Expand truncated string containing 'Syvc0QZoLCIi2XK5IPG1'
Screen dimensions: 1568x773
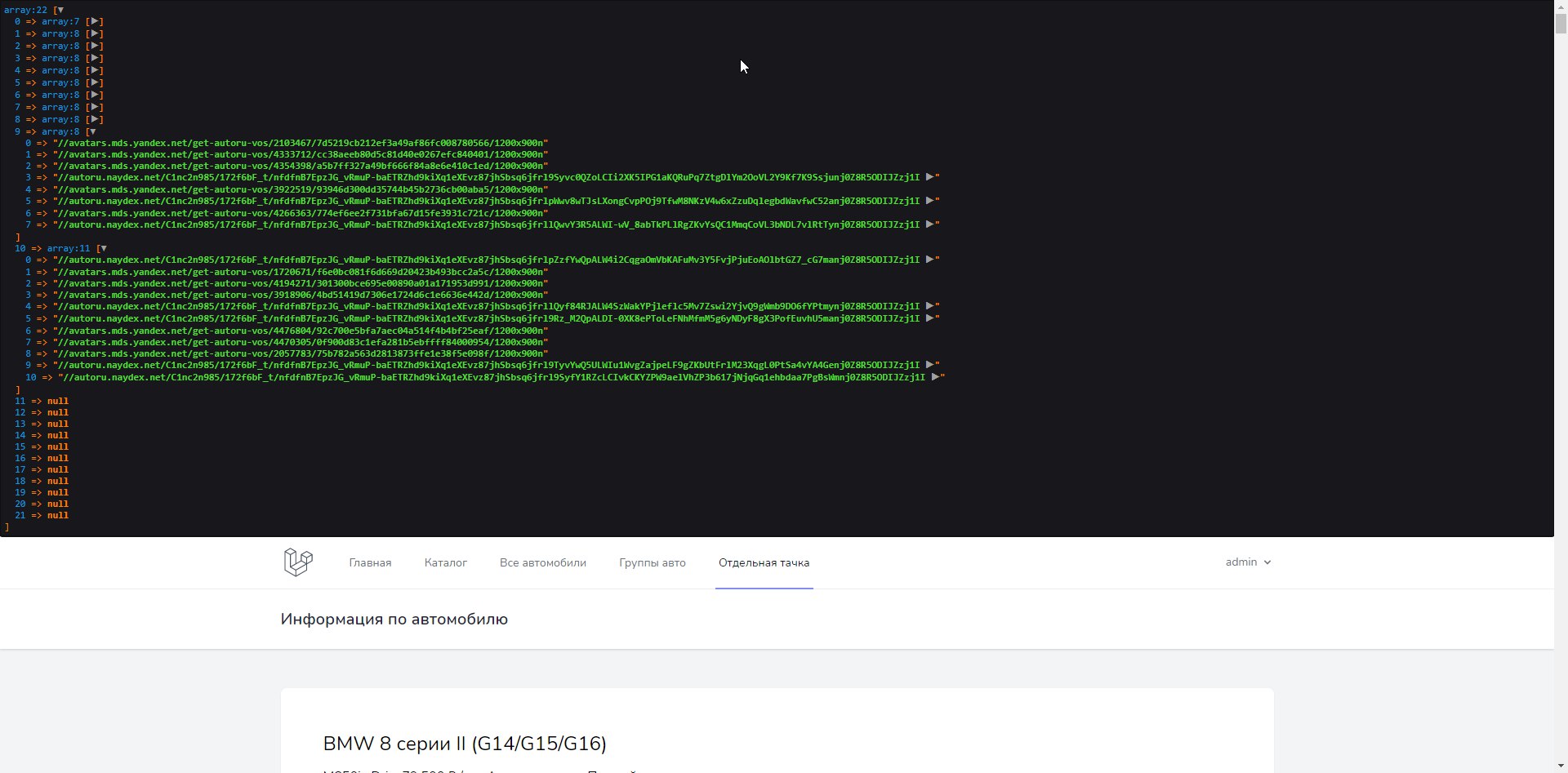[929, 177]
